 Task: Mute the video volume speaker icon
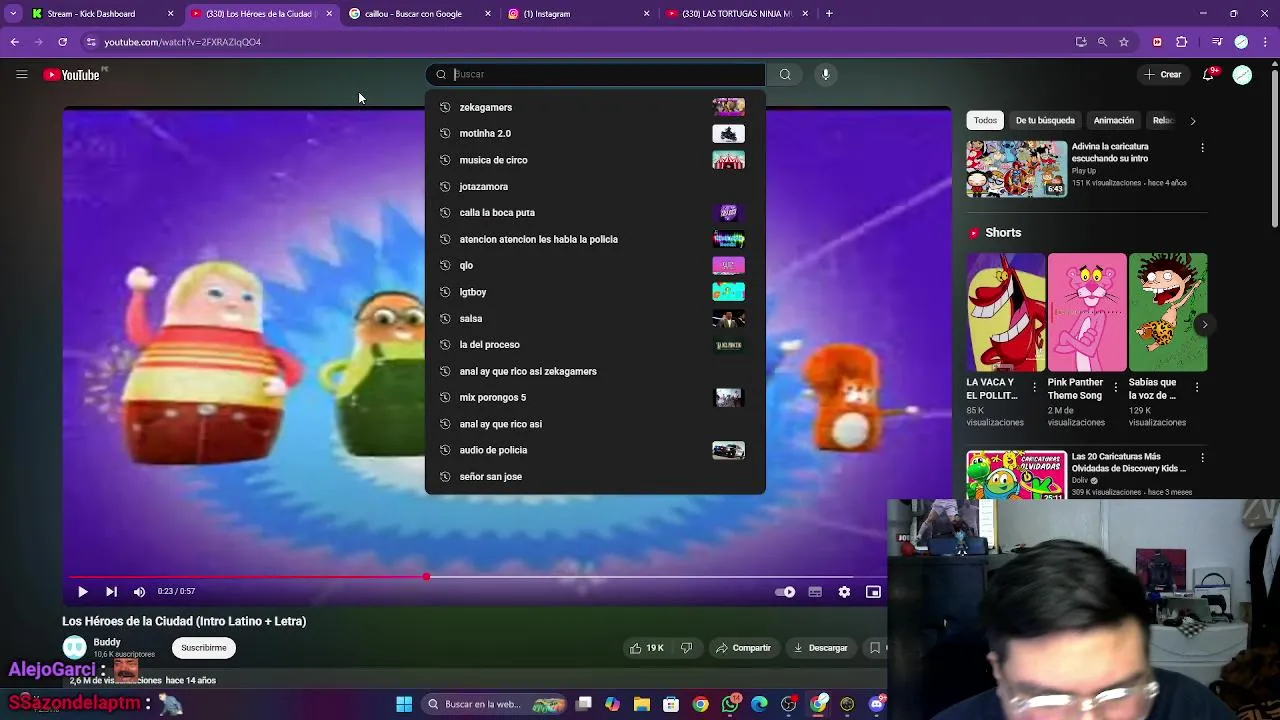[139, 592]
